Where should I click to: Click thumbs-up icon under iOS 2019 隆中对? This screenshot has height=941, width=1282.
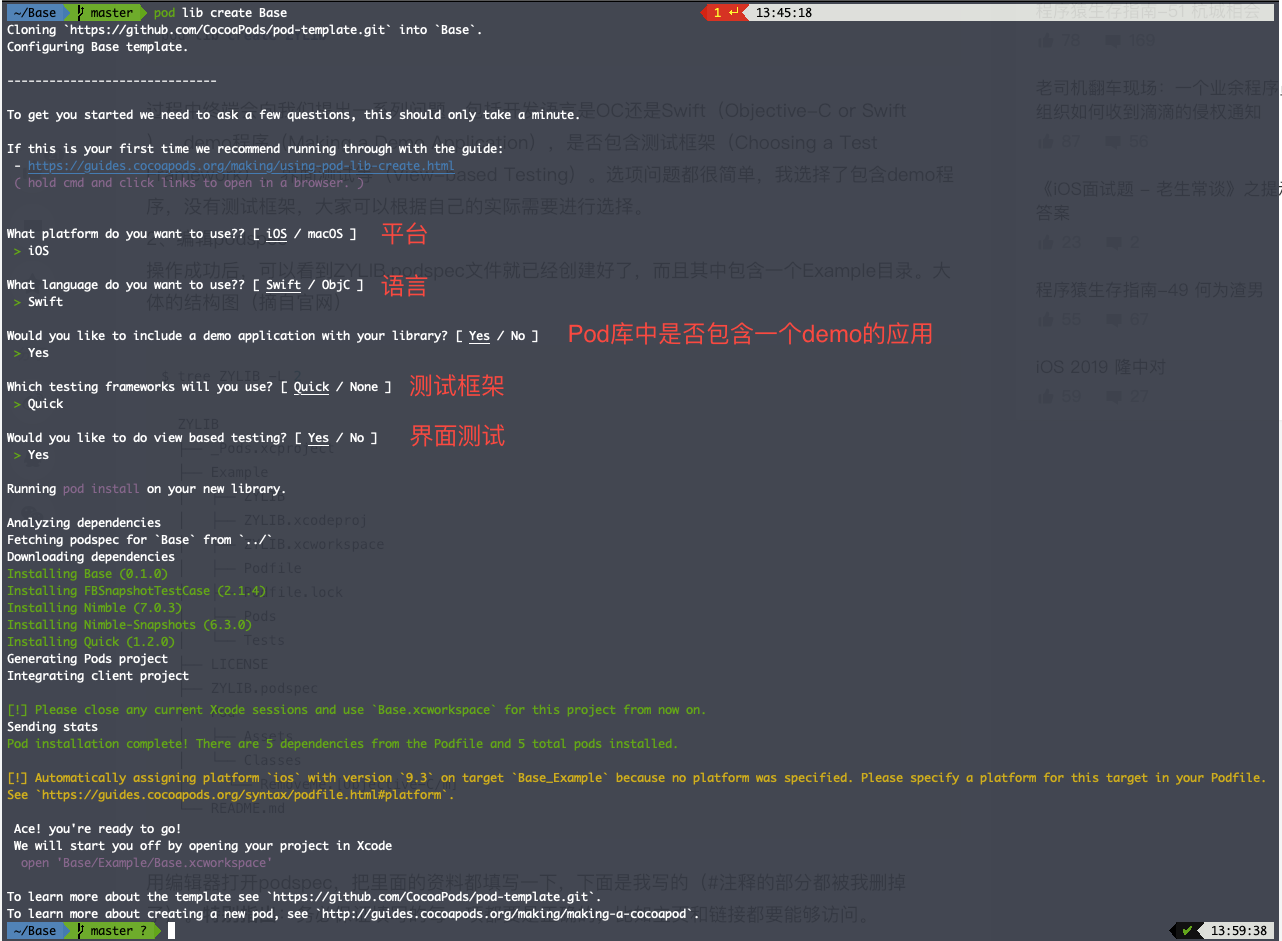click(x=1046, y=397)
